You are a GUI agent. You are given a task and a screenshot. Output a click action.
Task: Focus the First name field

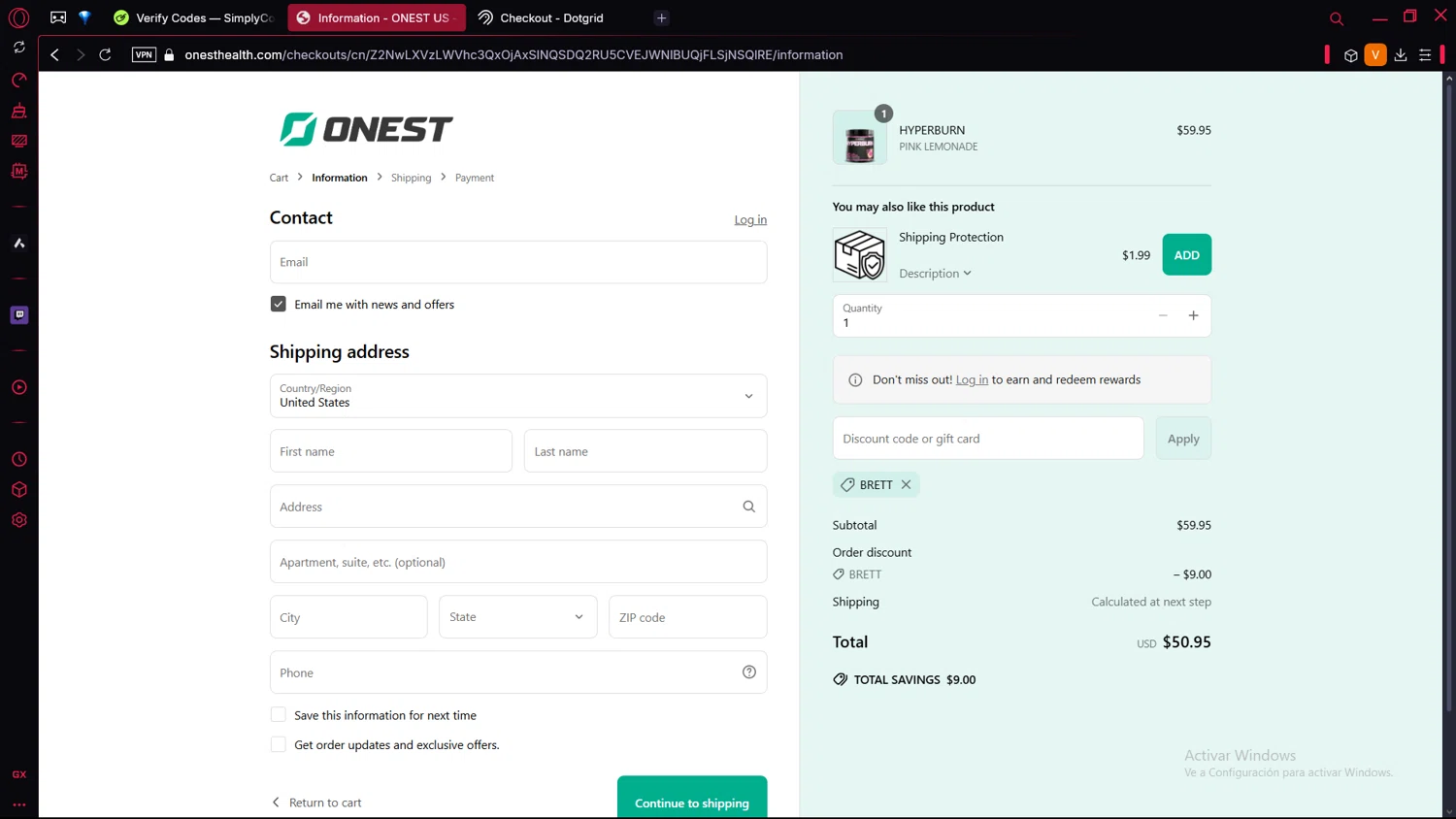(391, 451)
